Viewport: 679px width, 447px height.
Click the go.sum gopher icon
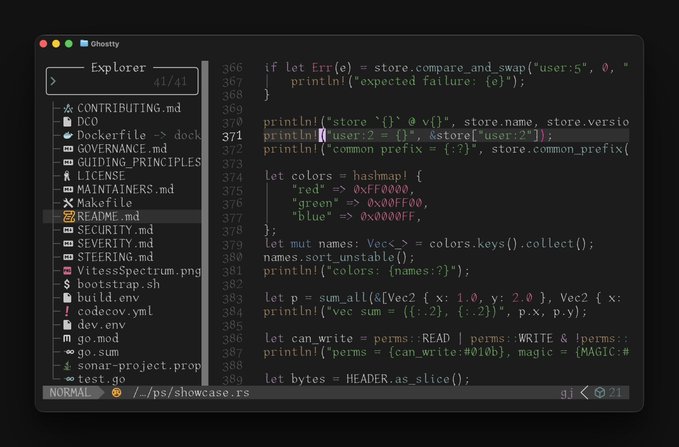69,352
